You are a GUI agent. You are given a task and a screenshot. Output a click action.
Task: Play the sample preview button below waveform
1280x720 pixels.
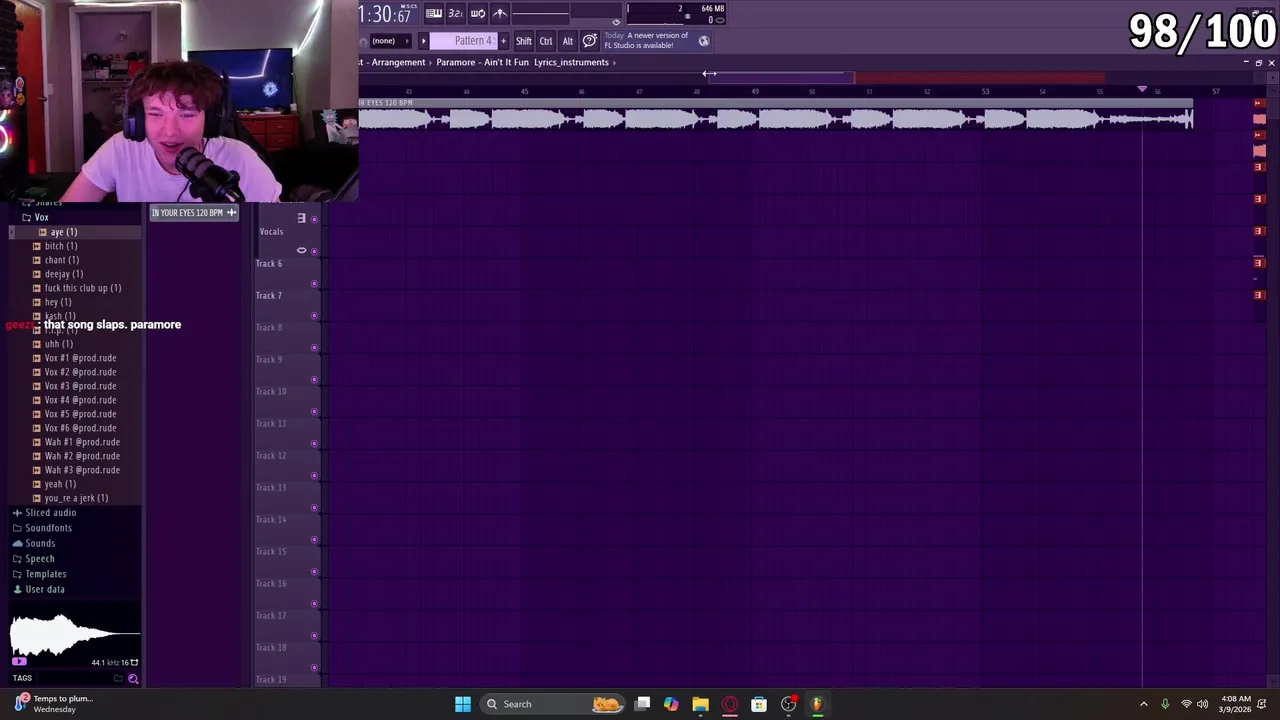[x=18, y=662]
